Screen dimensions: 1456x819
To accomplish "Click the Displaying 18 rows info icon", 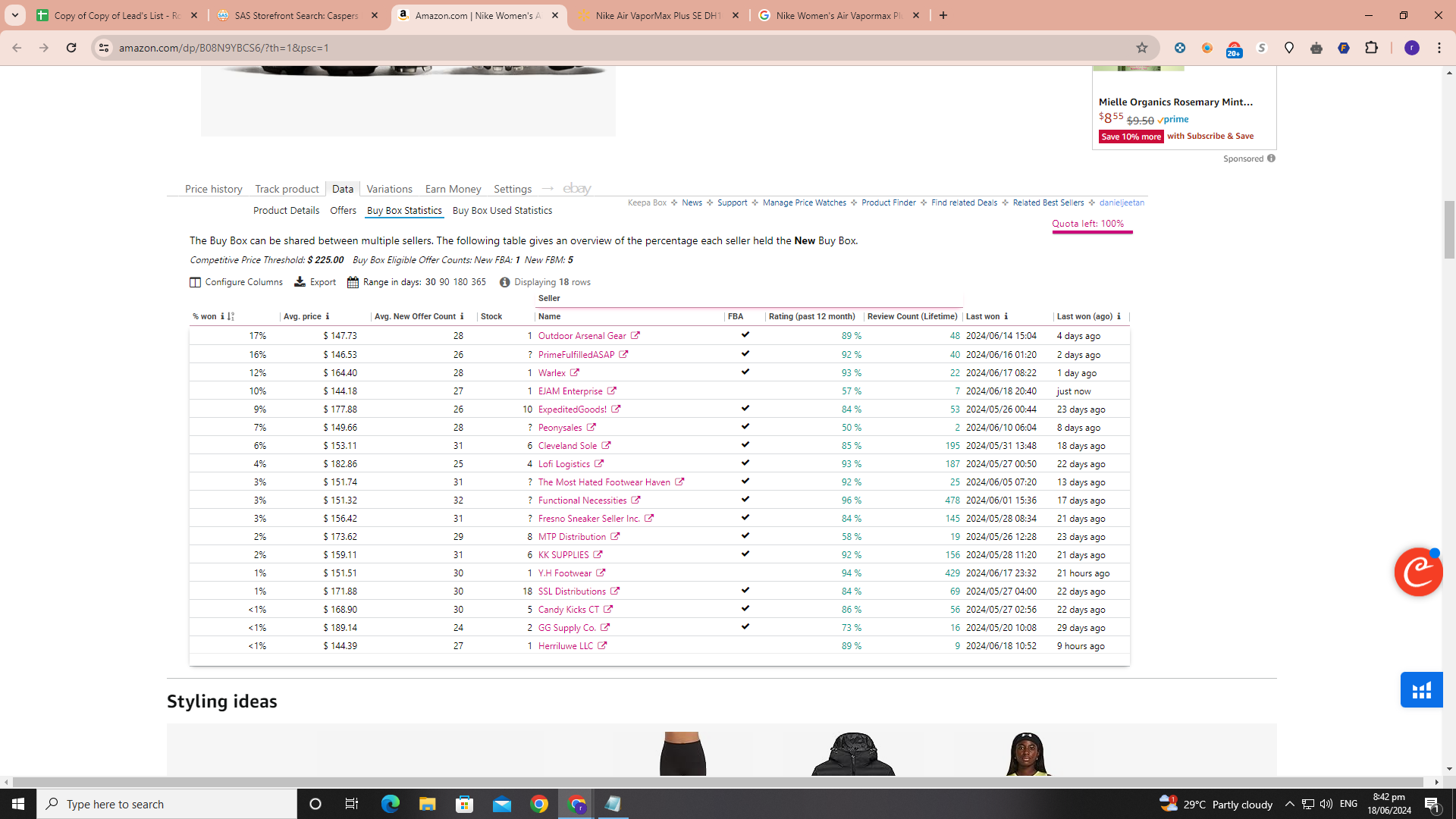I will pos(504,282).
